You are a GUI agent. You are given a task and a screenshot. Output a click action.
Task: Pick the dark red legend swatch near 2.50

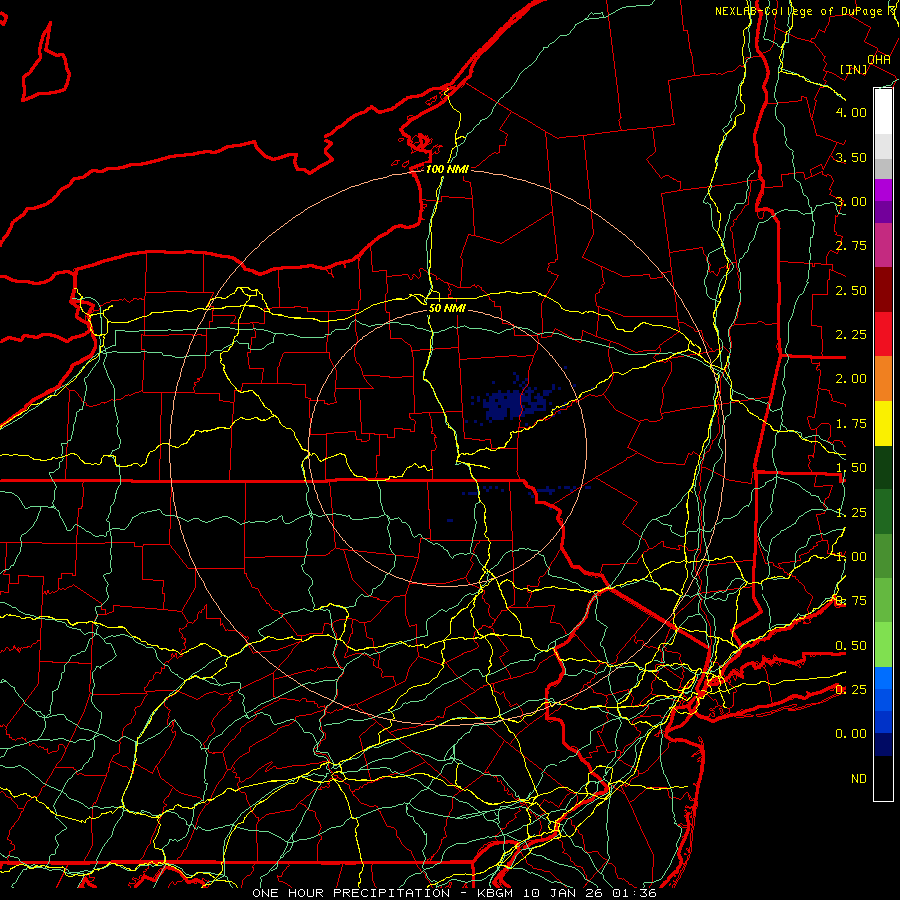tap(883, 290)
